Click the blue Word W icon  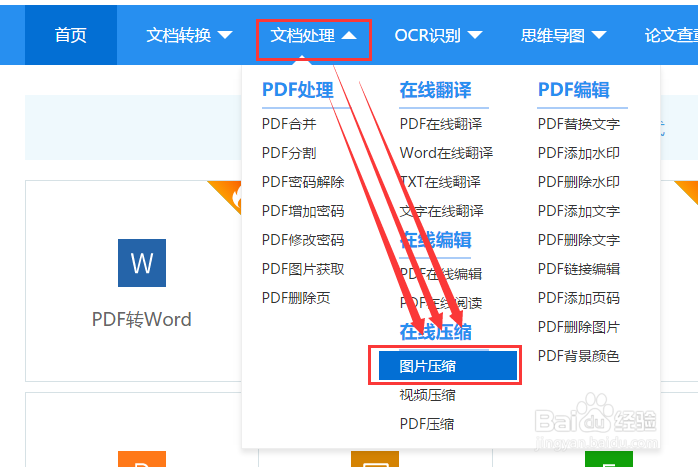point(142,263)
